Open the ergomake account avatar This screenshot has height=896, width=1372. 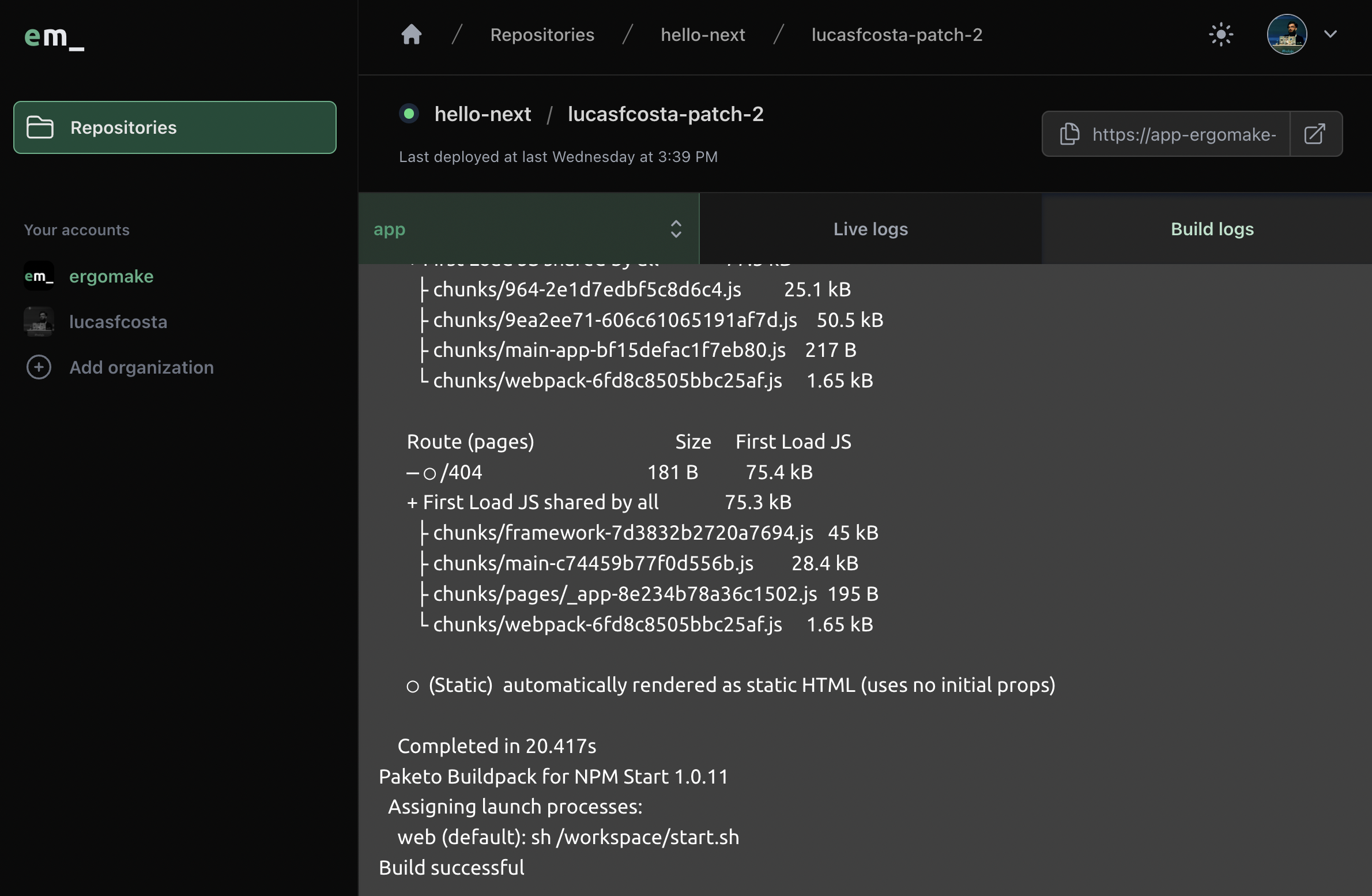[39, 276]
